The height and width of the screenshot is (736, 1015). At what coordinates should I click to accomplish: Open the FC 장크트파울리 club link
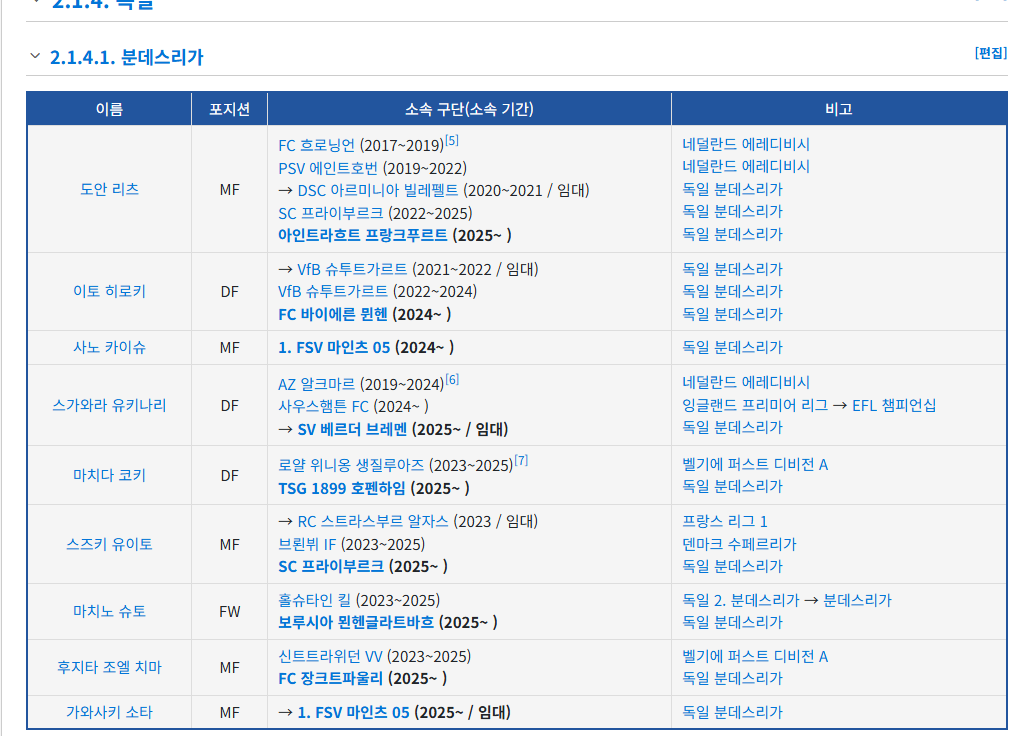point(331,679)
